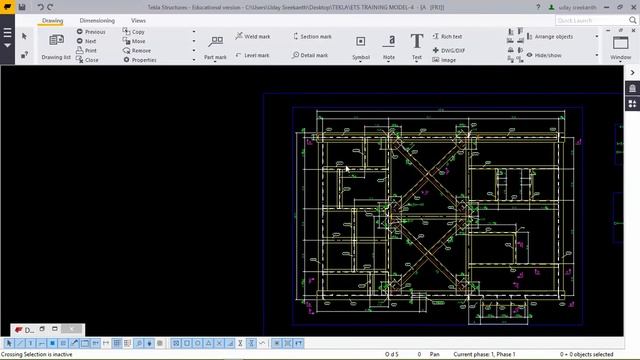Activate the context help pointer icon

(x=24, y=55)
